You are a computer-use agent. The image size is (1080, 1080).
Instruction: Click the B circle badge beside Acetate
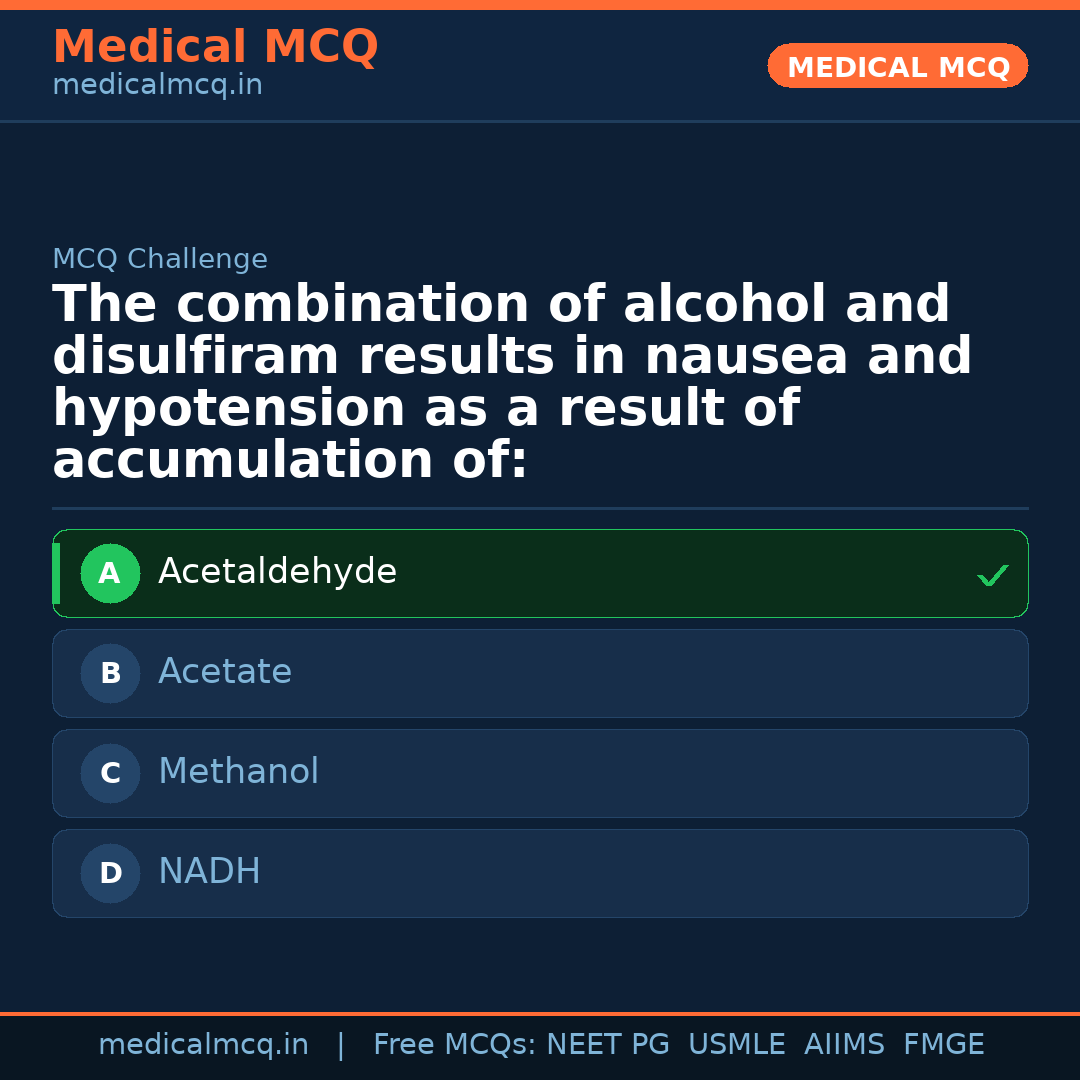[x=110, y=673]
